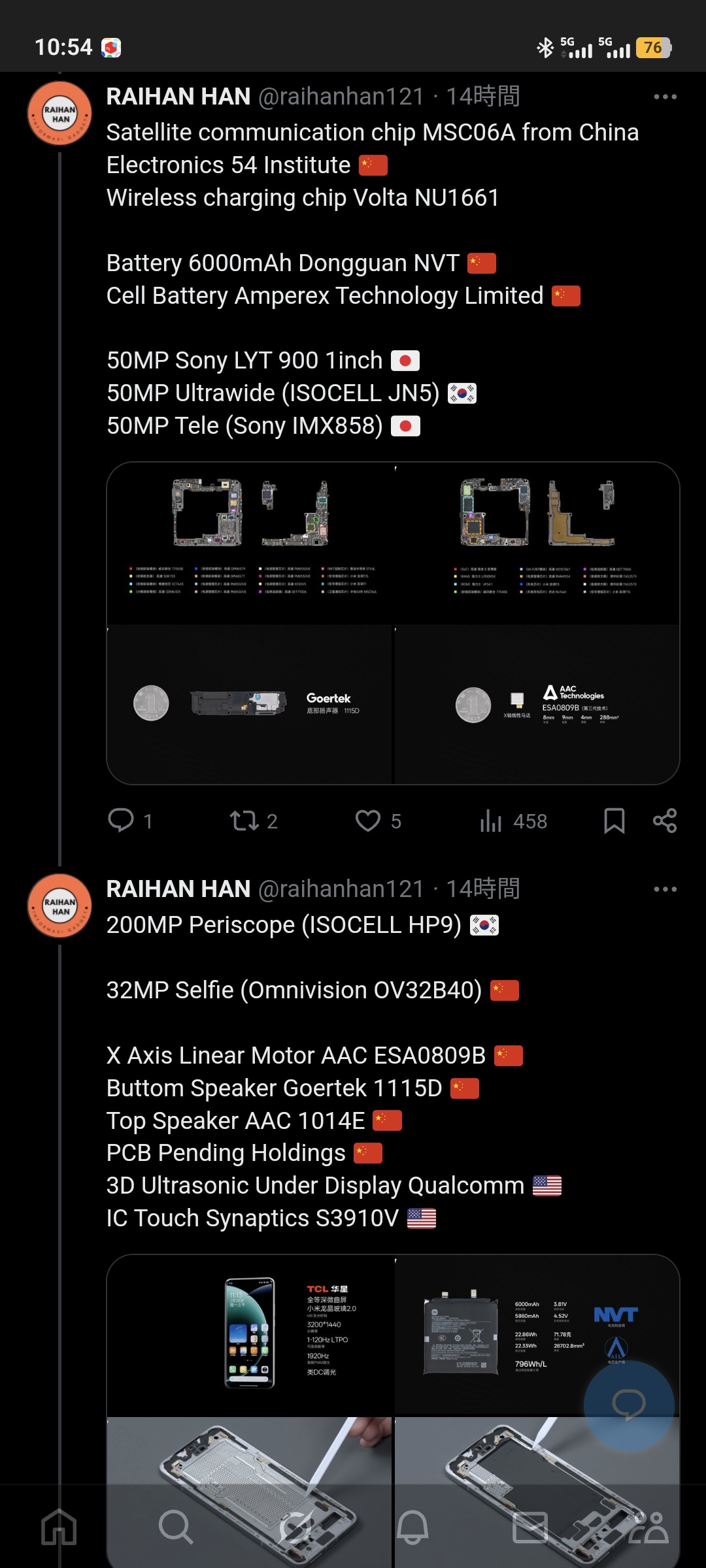Go to Home tab in bottom bar

coord(59,1527)
